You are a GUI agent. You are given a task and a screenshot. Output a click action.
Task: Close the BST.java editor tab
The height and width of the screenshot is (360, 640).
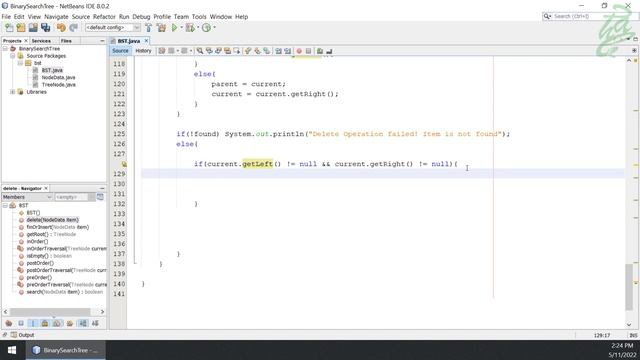pyautogui.click(x=146, y=41)
